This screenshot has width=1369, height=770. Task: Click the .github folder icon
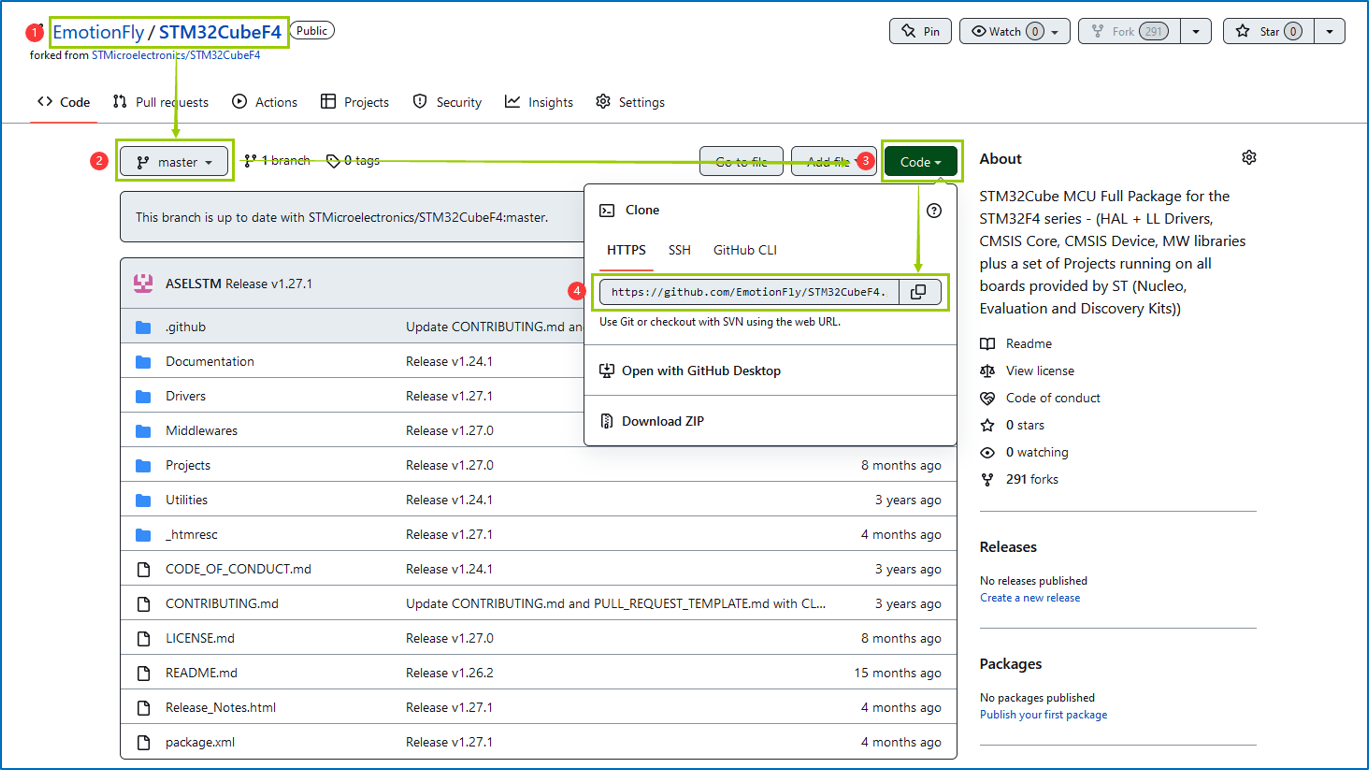[x=143, y=327]
